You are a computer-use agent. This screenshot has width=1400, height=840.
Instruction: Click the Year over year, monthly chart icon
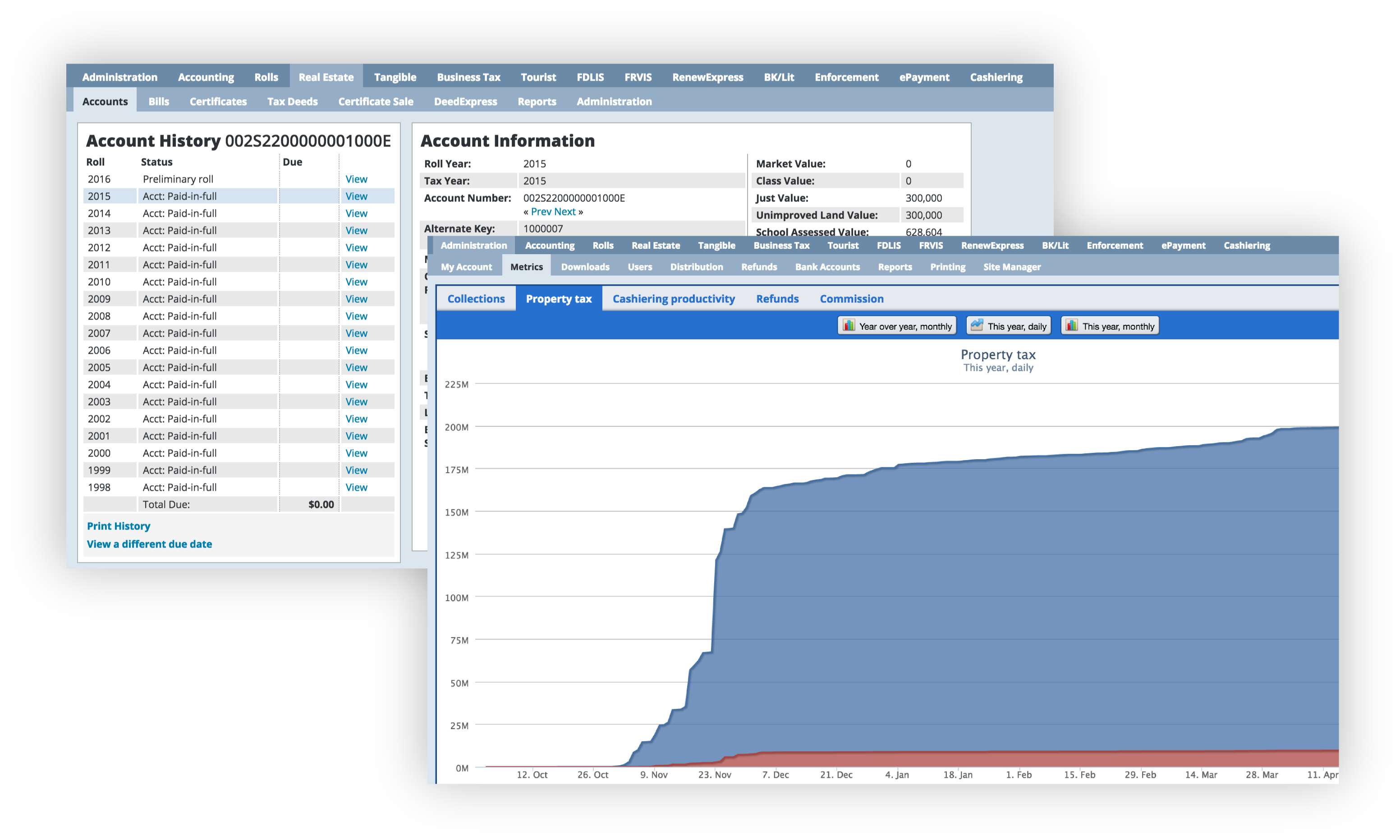pos(849,325)
